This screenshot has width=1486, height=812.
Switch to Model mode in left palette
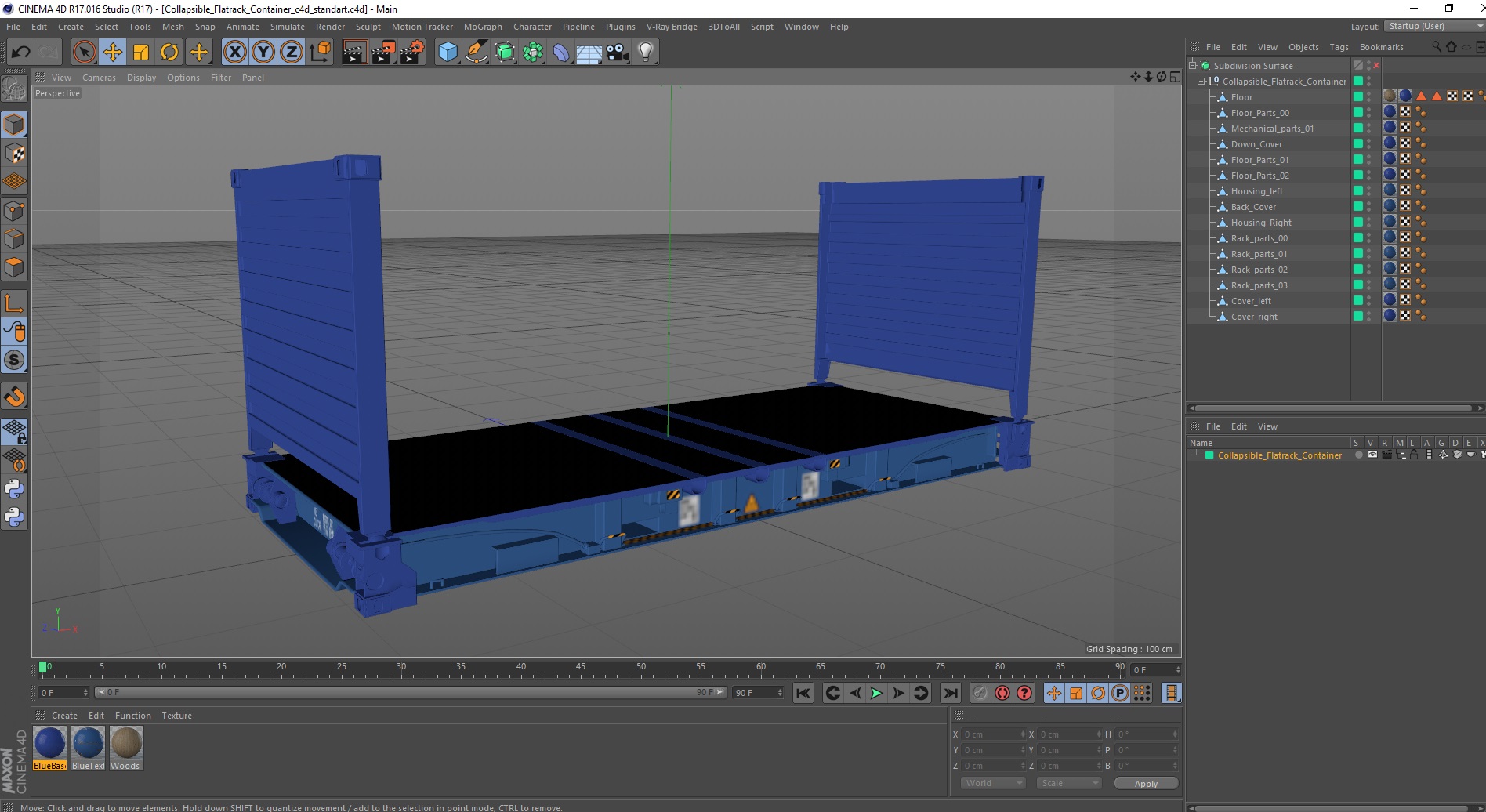click(14, 125)
